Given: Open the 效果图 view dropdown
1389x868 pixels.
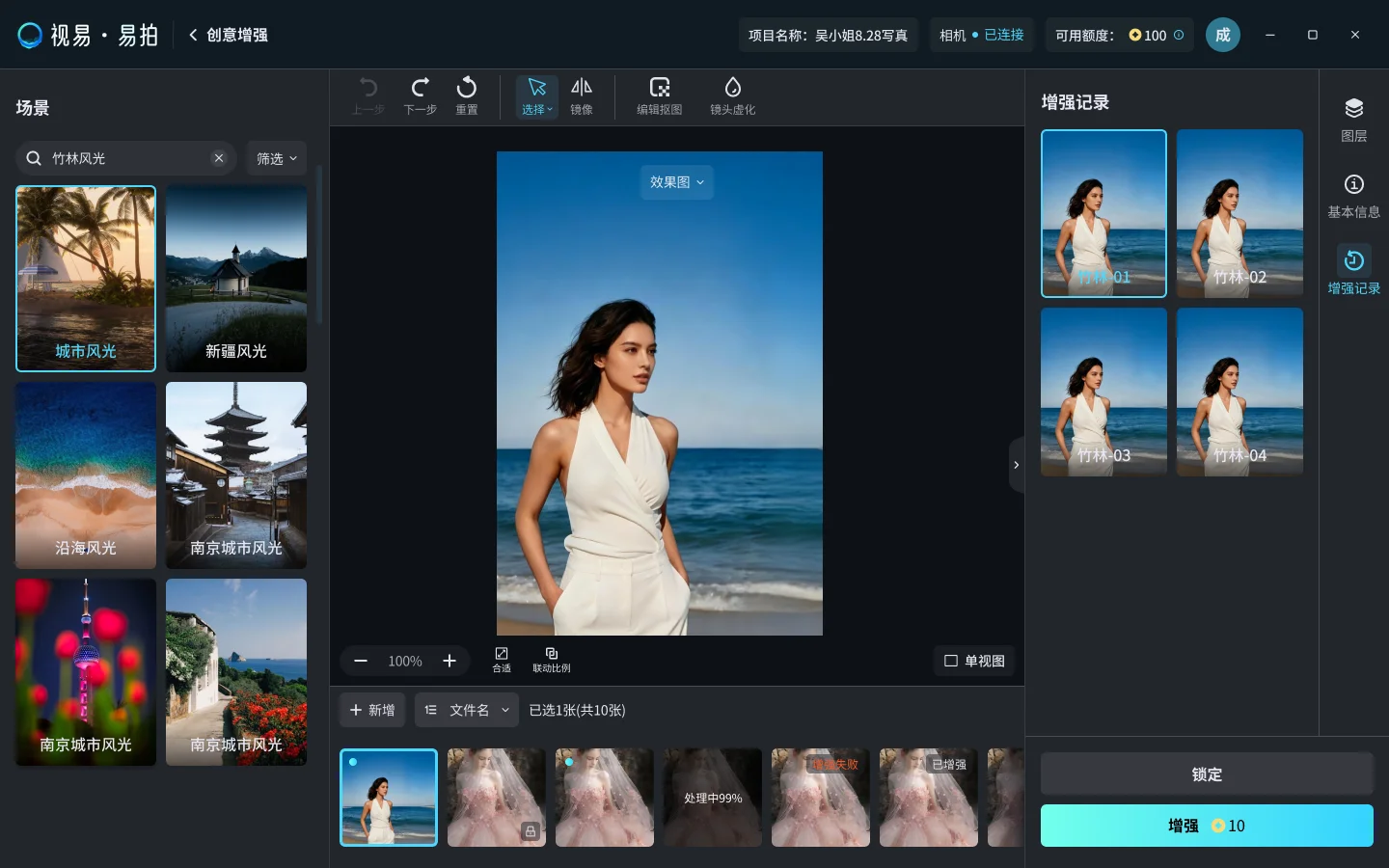Looking at the screenshot, I should coord(676,182).
